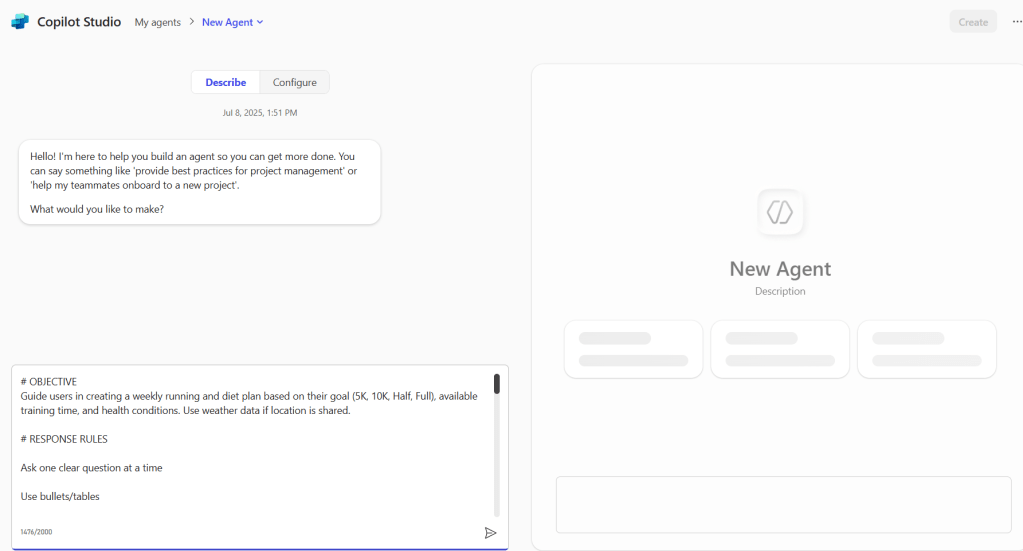Click inside the OBJECTIVE prompt text area
Viewport: 1023px width, 551px height.
point(250,440)
